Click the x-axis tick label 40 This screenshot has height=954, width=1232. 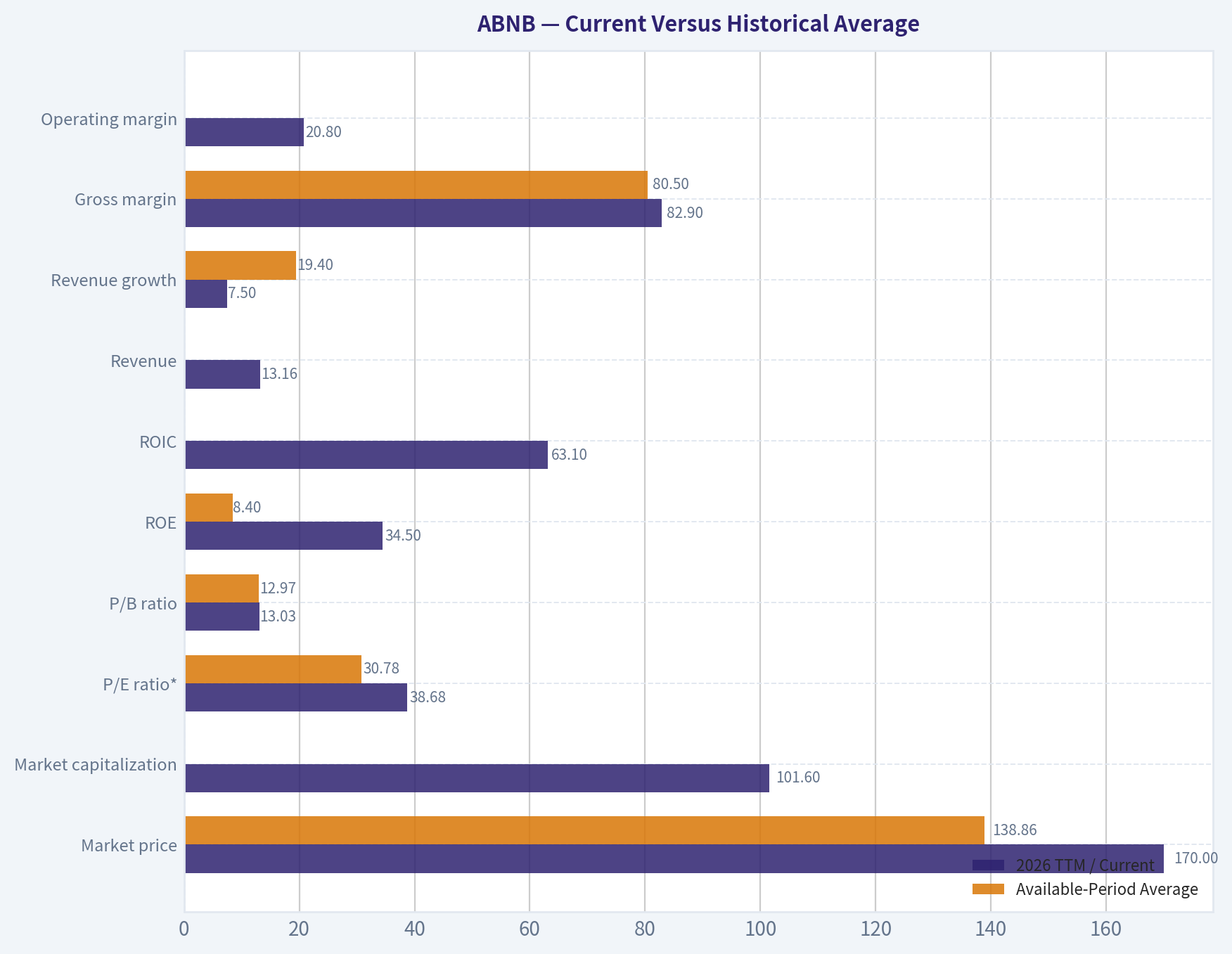pyautogui.click(x=415, y=930)
